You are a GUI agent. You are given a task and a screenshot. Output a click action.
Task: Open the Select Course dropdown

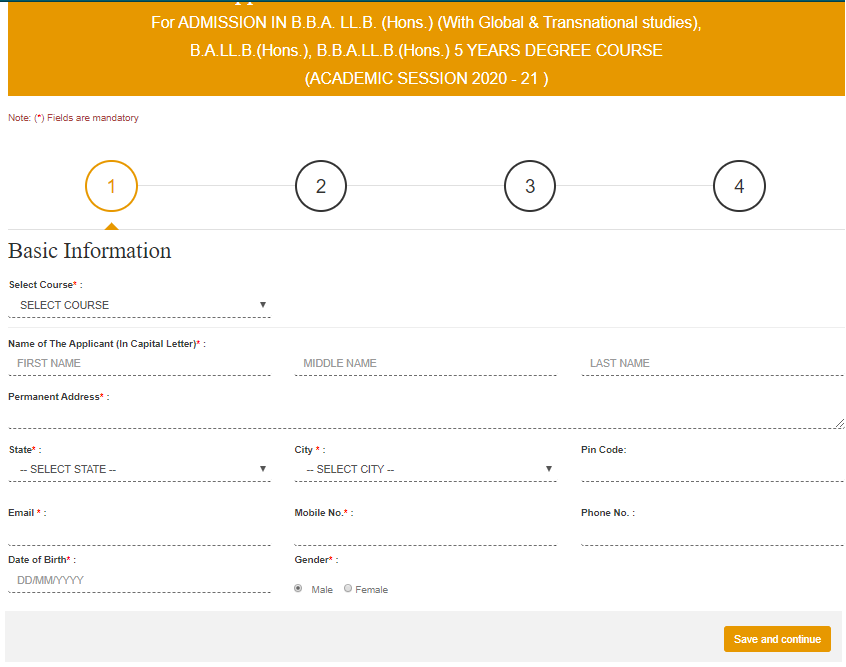(x=140, y=305)
